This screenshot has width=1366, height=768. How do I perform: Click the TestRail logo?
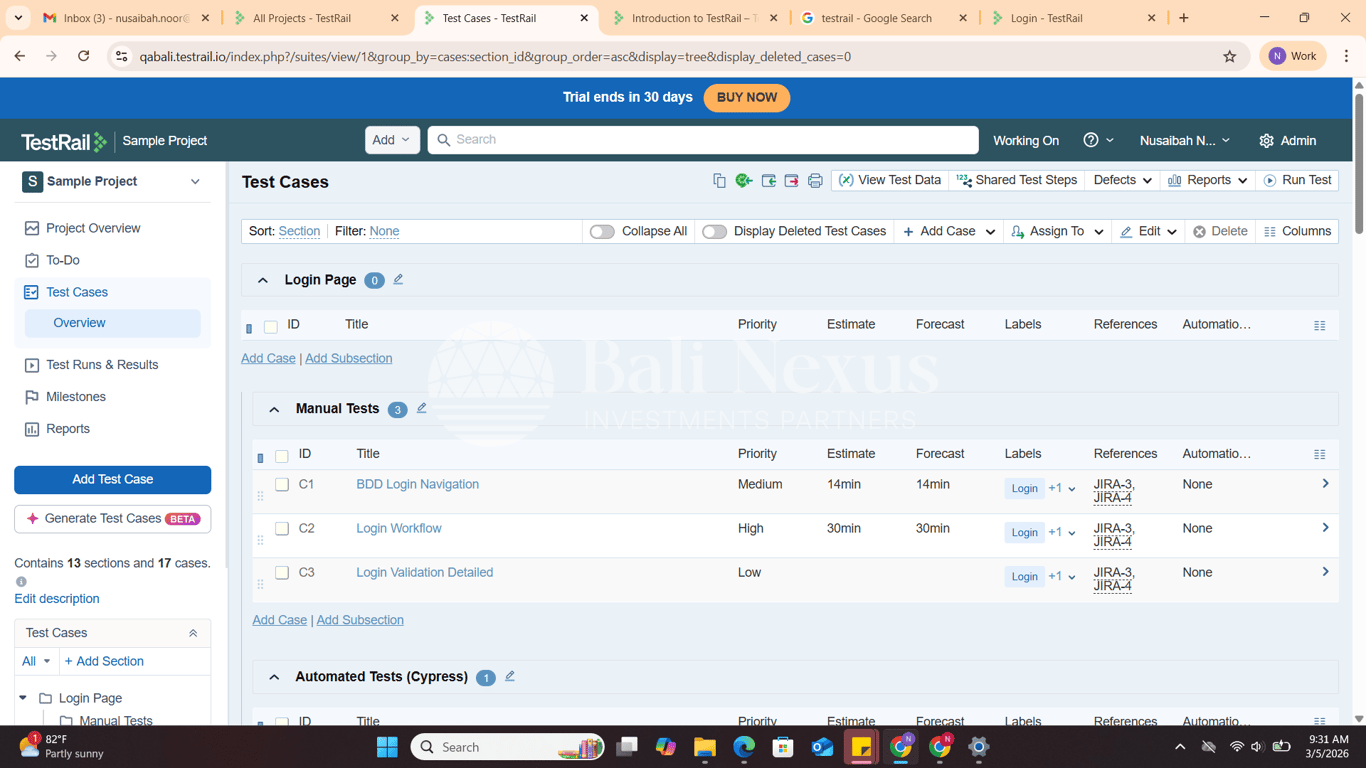[x=64, y=142]
